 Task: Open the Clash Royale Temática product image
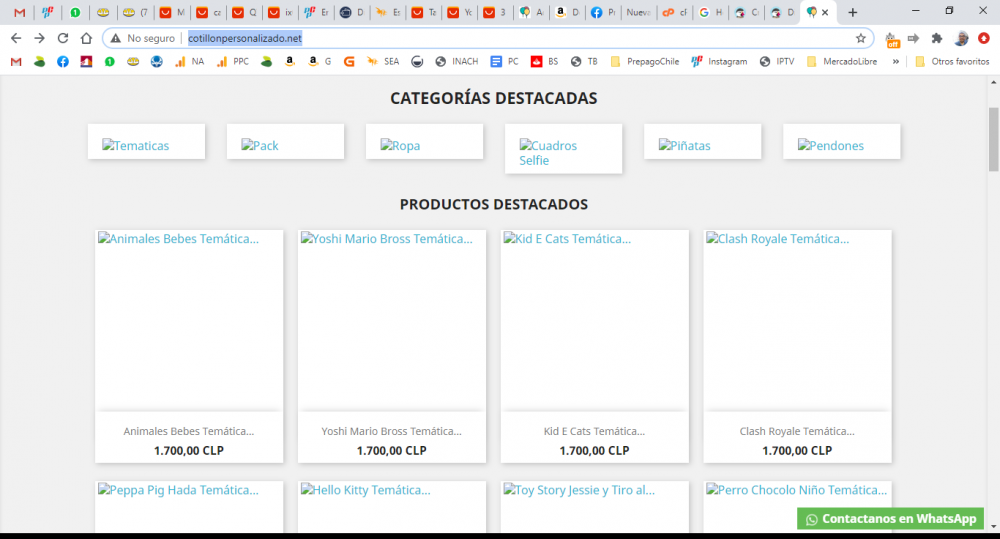coord(797,321)
